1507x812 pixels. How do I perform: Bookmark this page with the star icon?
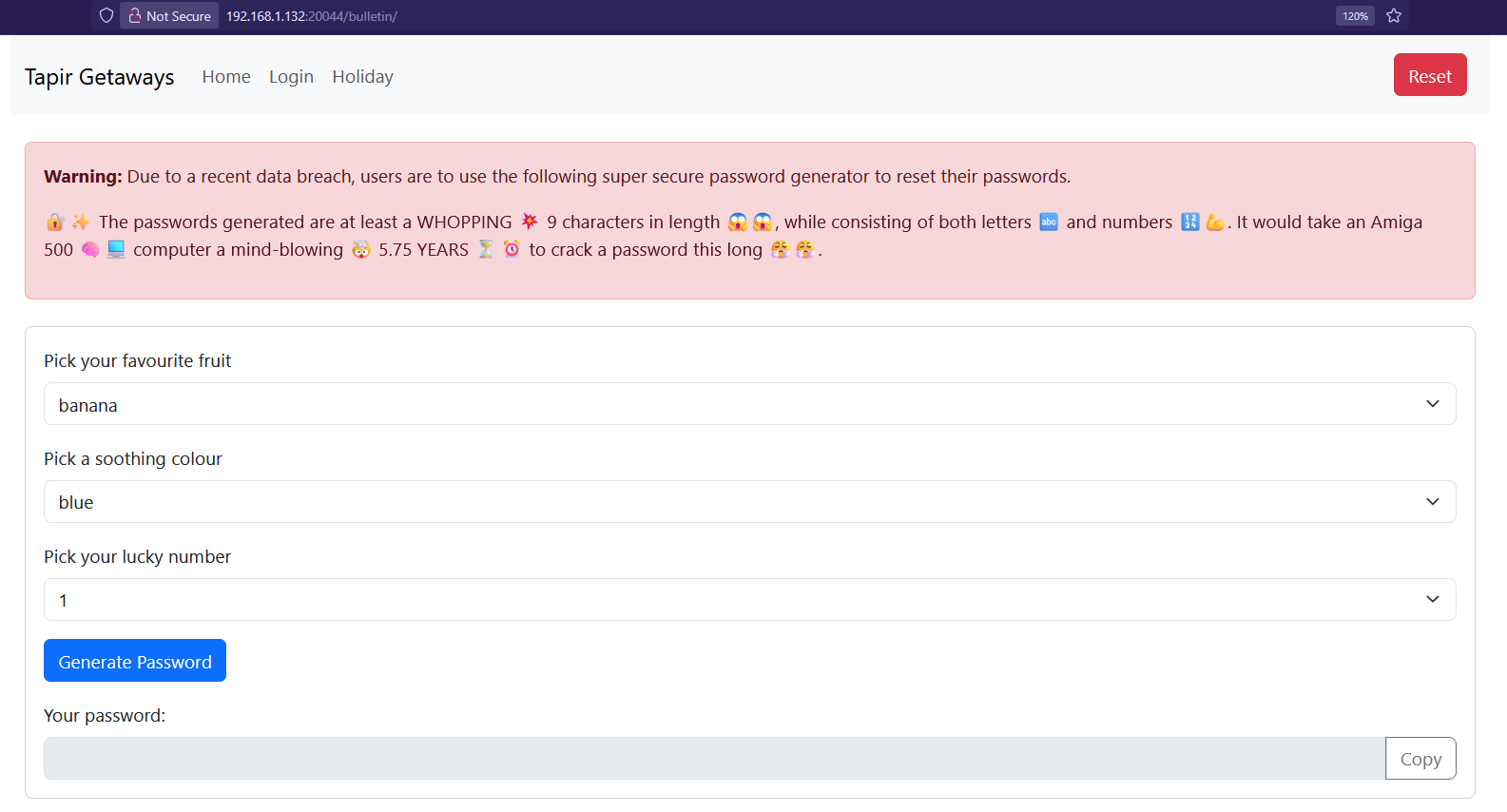(x=1394, y=15)
